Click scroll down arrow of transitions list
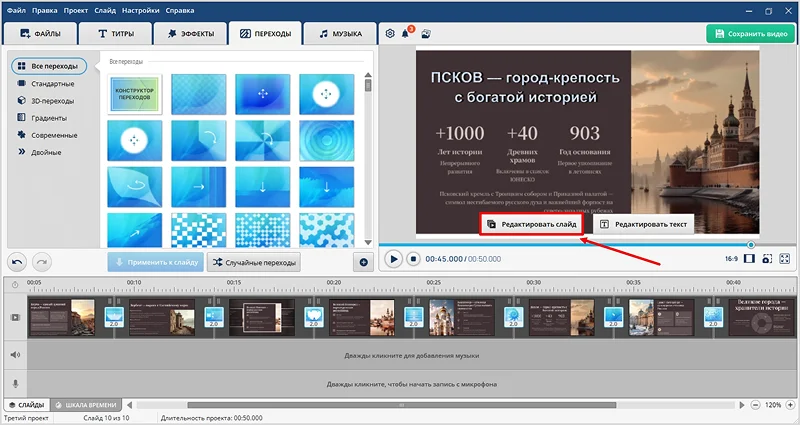The height and width of the screenshot is (425, 800). [368, 243]
